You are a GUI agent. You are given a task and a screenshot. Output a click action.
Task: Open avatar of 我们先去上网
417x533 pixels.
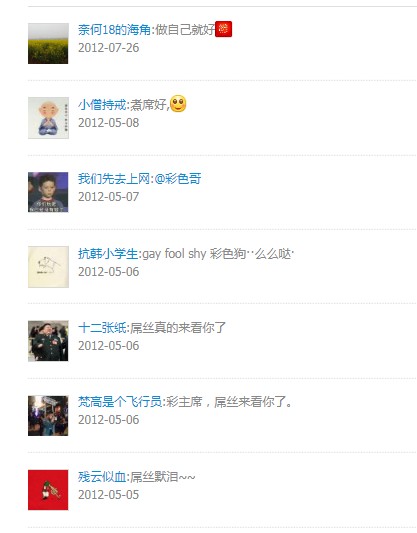point(48,192)
